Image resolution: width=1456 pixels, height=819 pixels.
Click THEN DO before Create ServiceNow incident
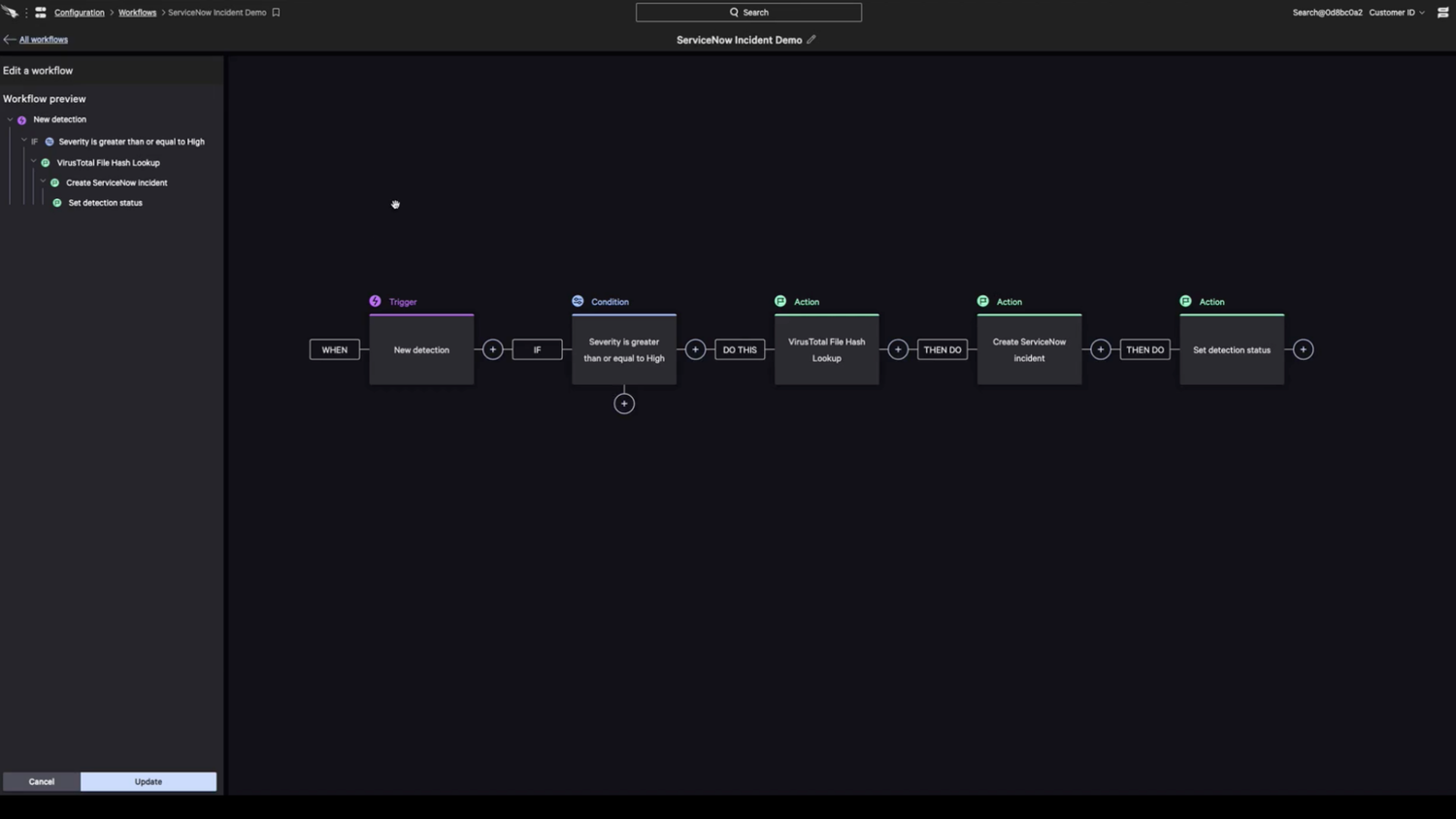(943, 349)
